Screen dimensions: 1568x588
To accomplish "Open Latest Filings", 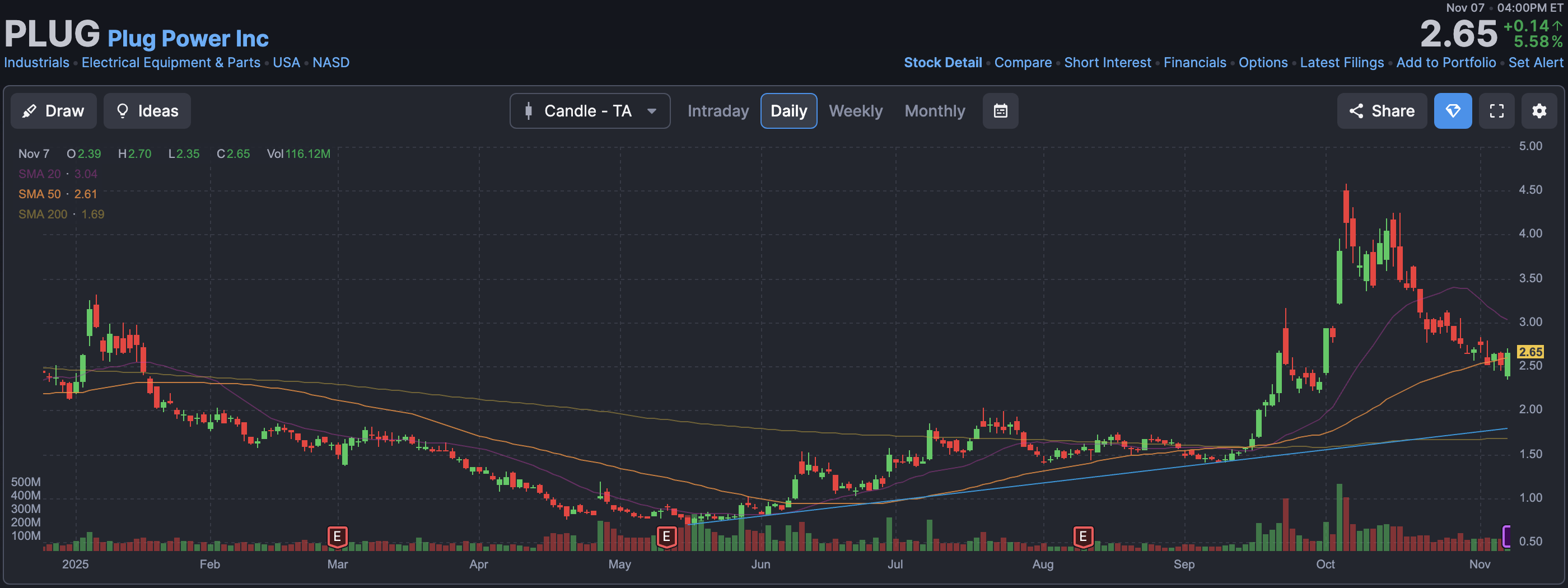I will (x=1342, y=63).
